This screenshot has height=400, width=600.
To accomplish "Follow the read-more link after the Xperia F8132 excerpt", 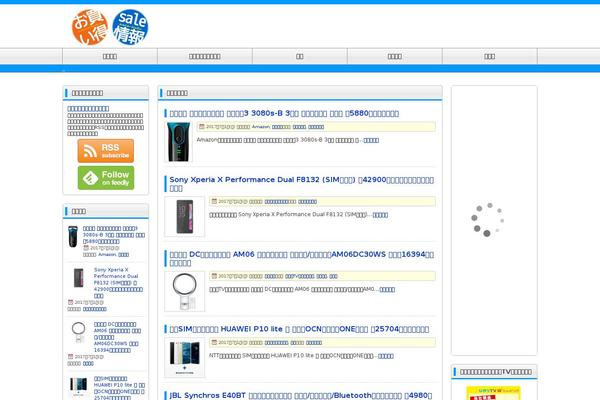I will tap(380, 215).
